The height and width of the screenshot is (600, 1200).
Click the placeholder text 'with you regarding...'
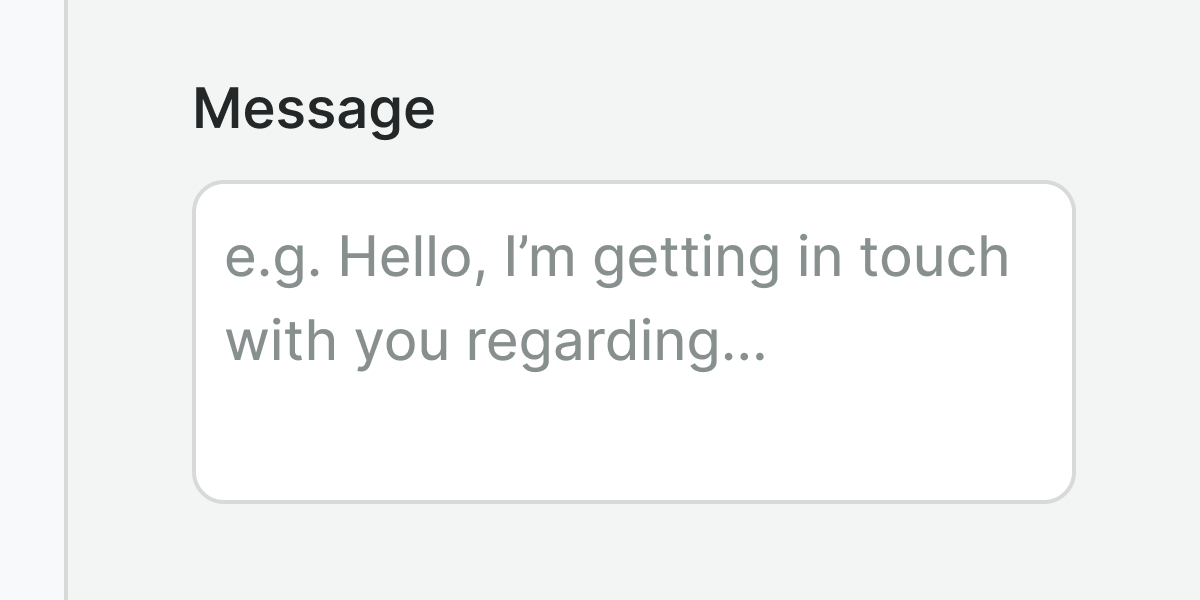coord(495,342)
